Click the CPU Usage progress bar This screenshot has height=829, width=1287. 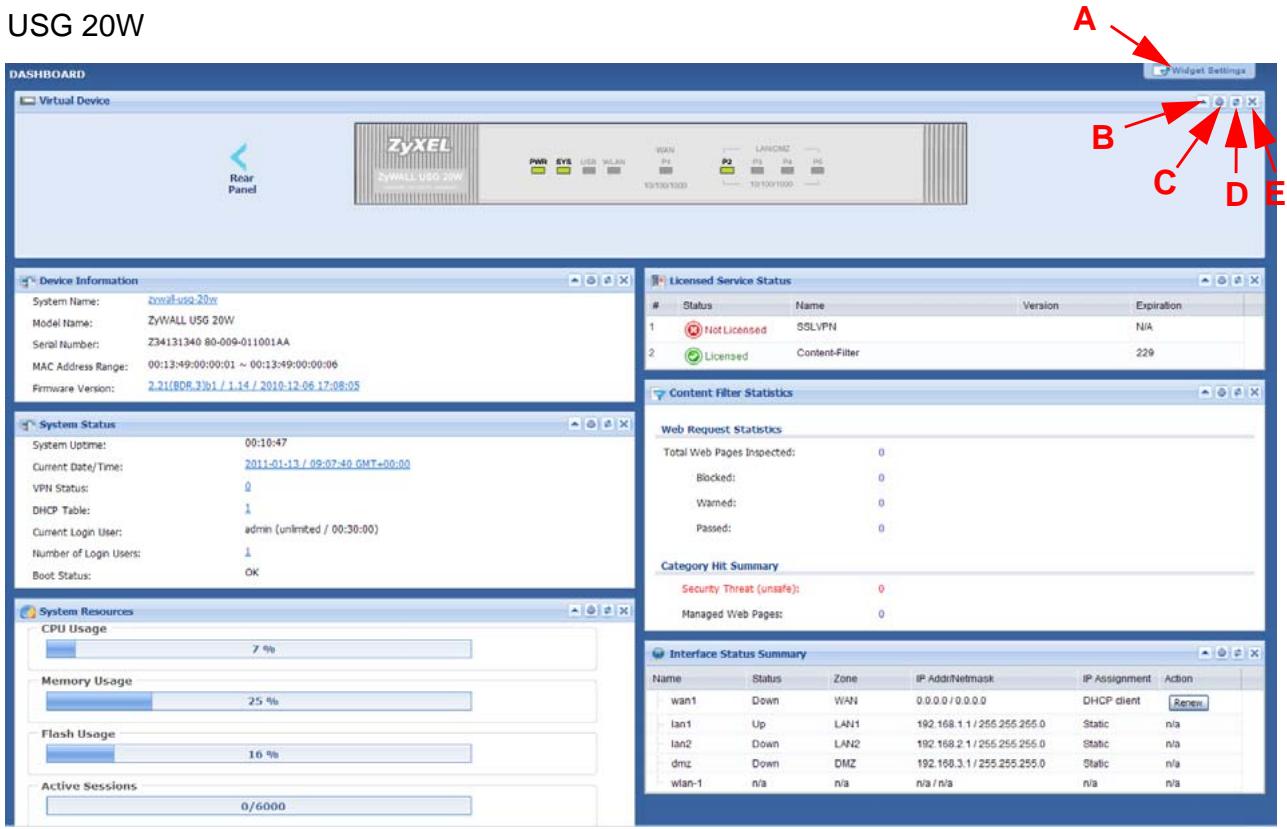pos(259,650)
